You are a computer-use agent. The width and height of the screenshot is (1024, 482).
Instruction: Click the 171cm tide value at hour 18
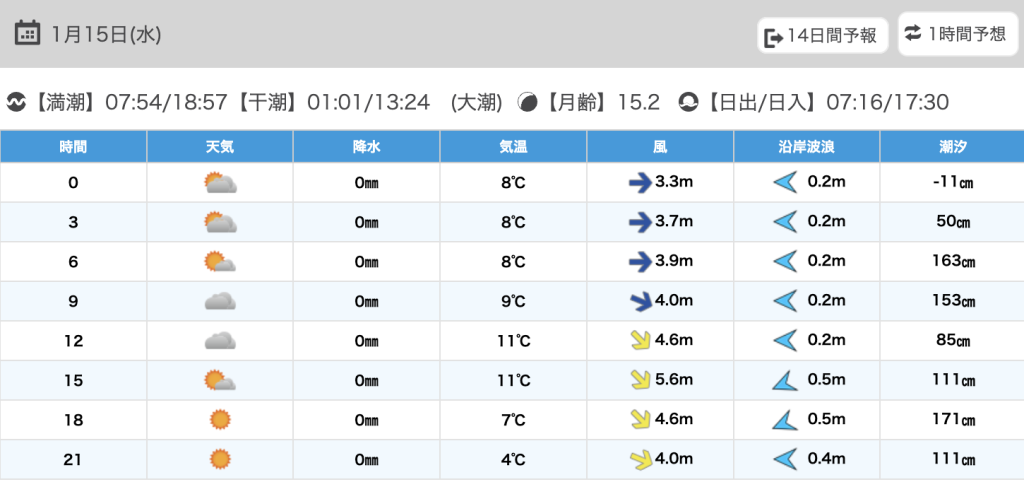951,420
